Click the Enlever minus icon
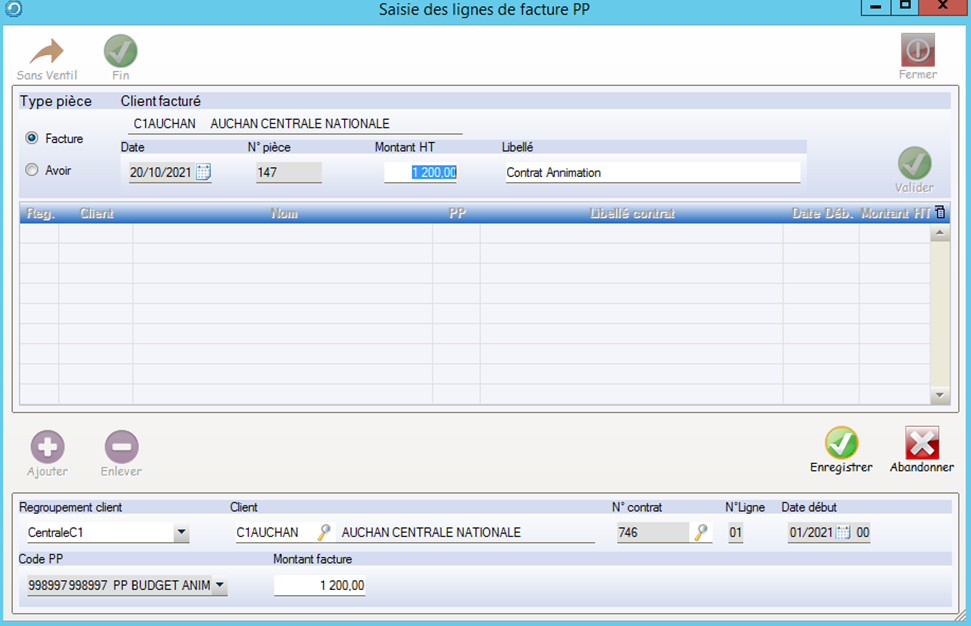The width and height of the screenshot is (971, 626). point(121,447)
